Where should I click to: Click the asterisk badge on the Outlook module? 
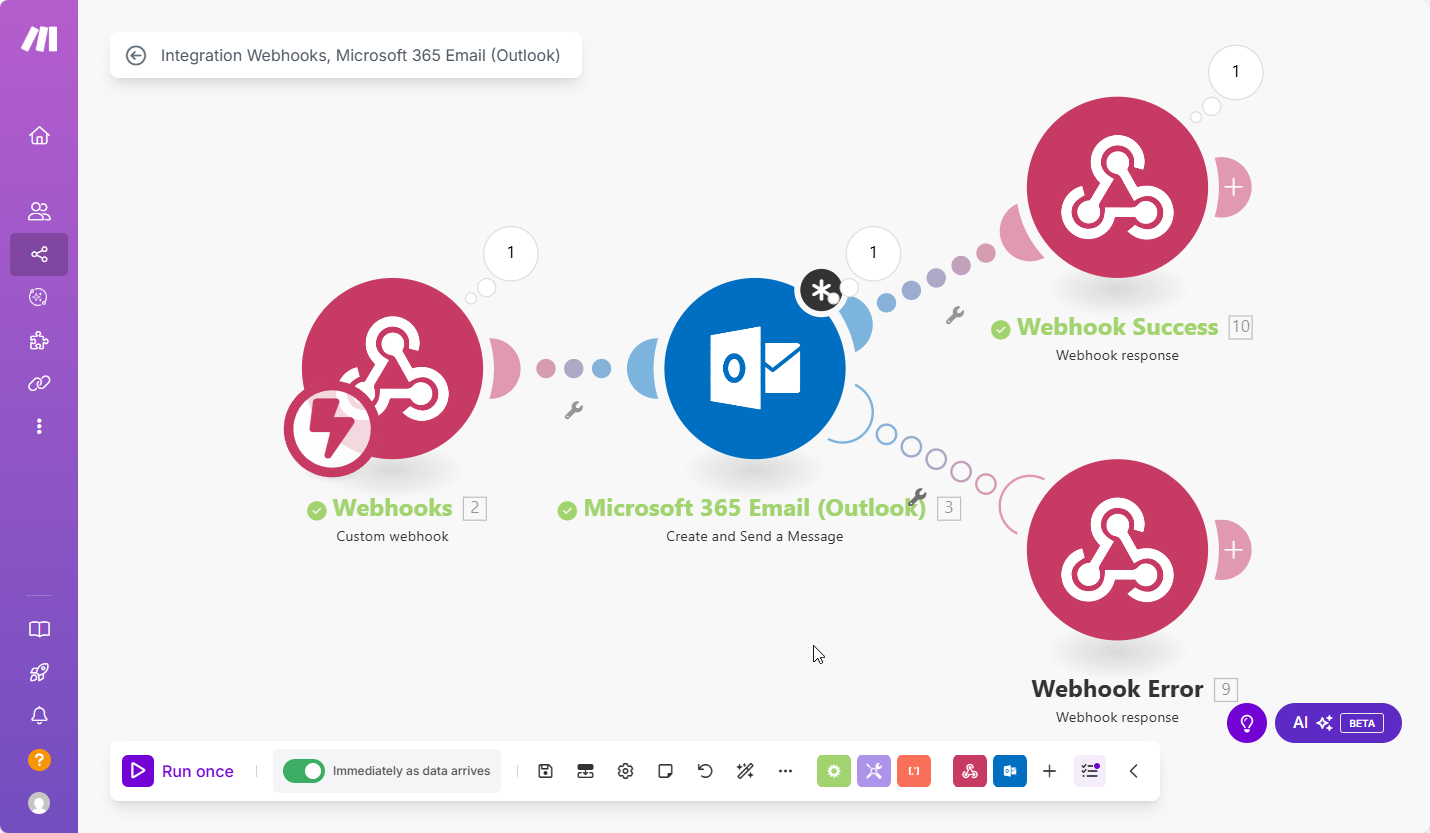(820, 291)
